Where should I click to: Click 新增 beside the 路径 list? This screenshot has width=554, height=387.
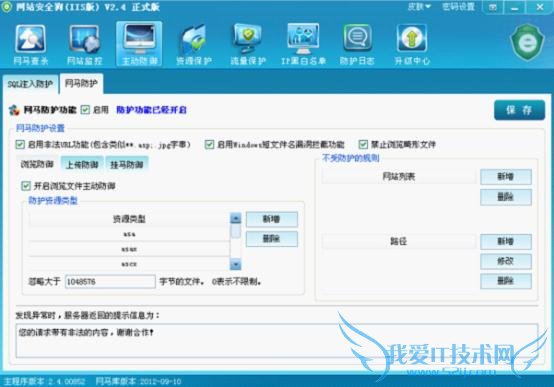[506, 242]
